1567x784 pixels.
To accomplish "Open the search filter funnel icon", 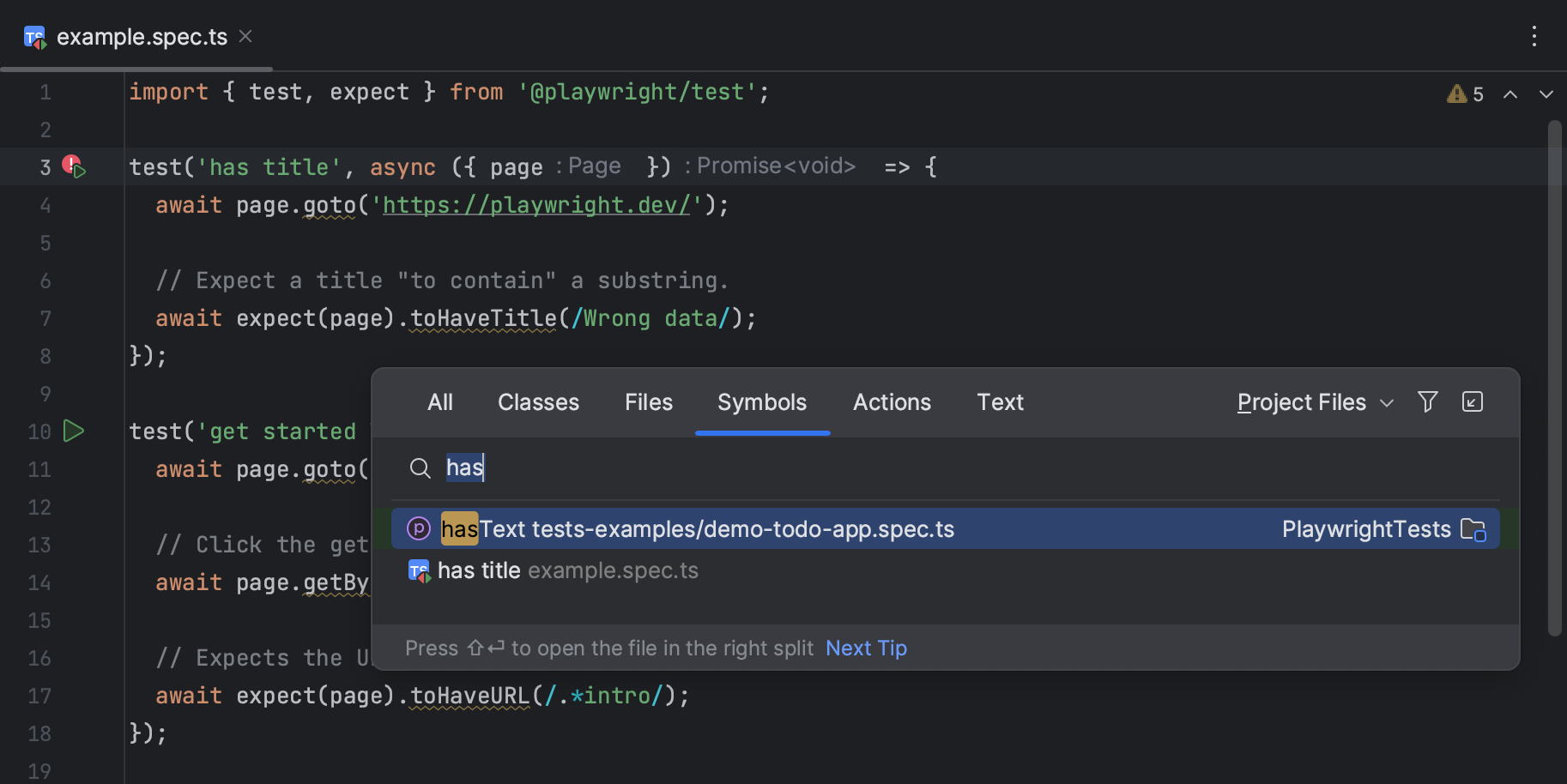I will [x=1427, y=401].
